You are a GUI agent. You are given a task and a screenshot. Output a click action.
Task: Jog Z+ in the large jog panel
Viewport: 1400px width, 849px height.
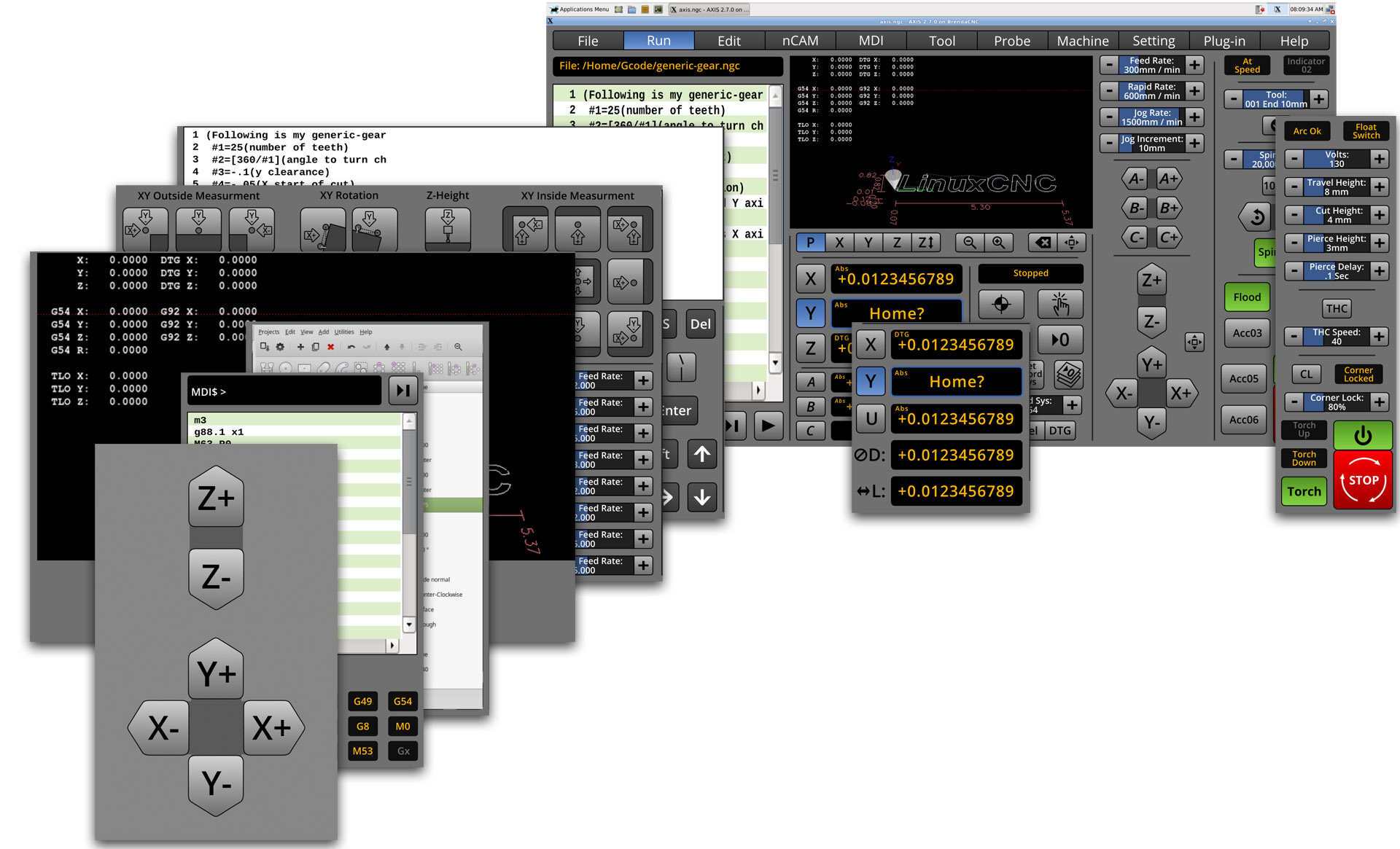(216, 498)
